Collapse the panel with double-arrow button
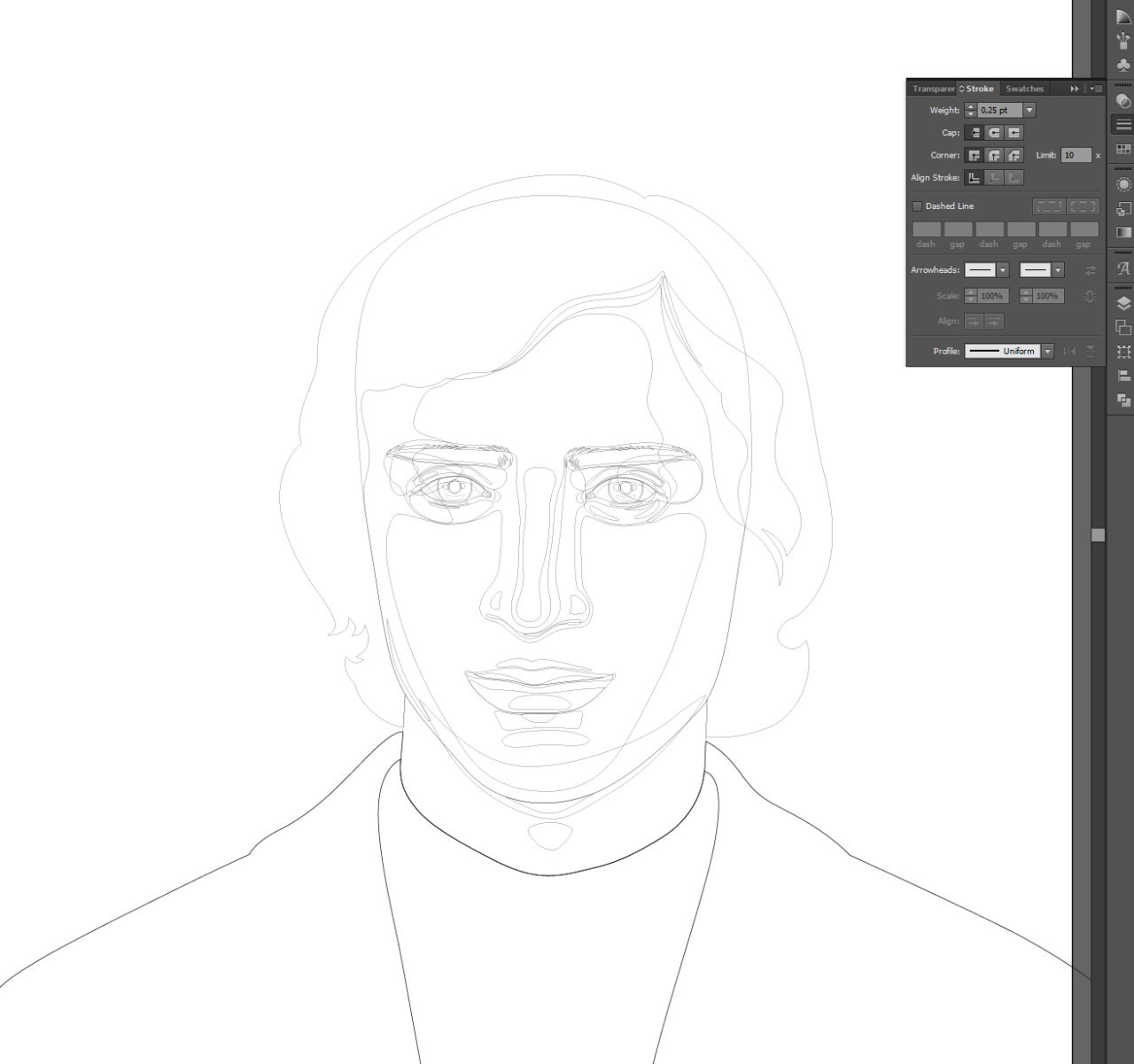The height and width of the screenshot is (1064, 1134). click(1075, 89)
